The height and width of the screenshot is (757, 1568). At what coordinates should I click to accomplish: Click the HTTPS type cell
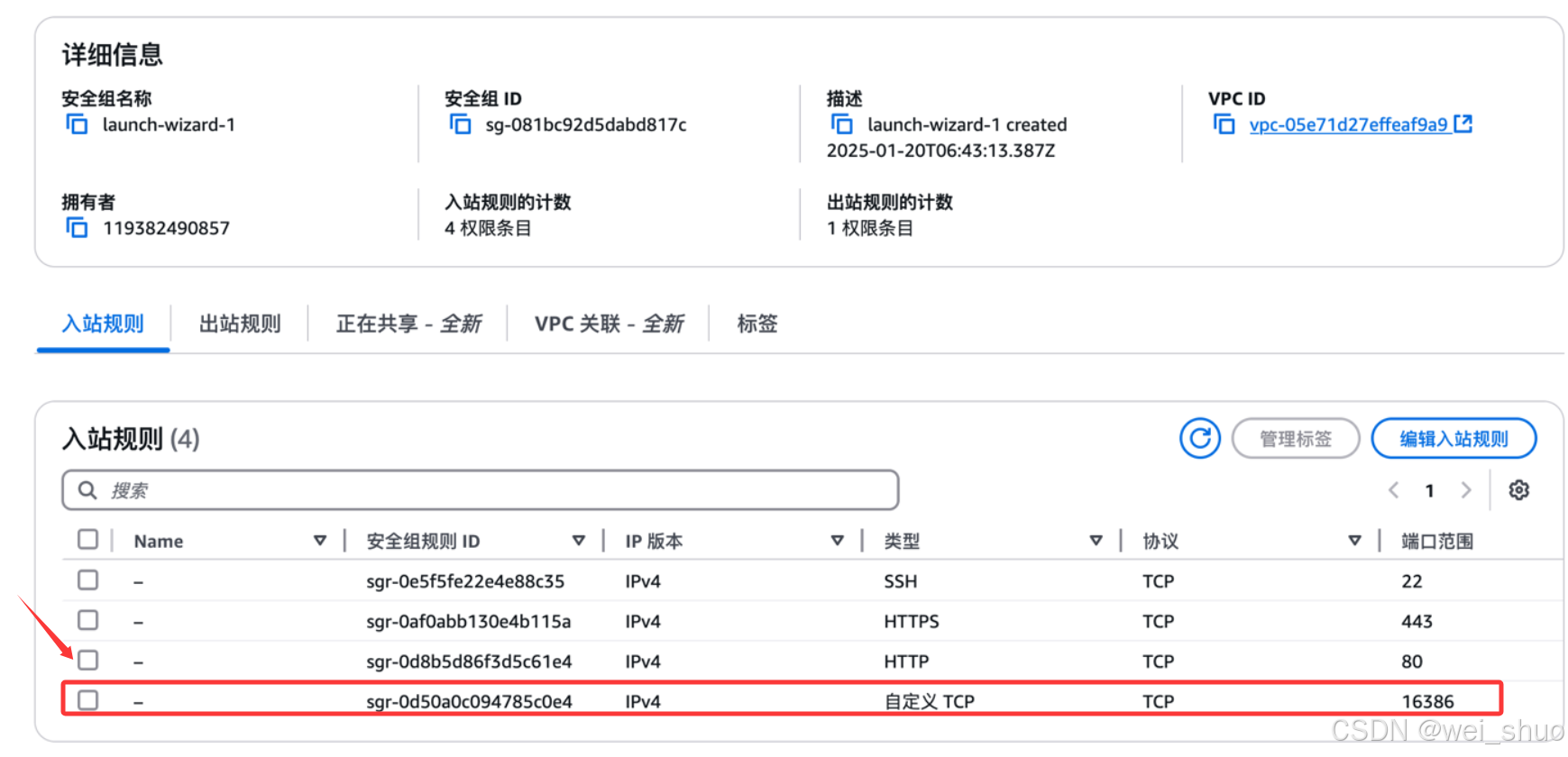click(x=912, y=622)
